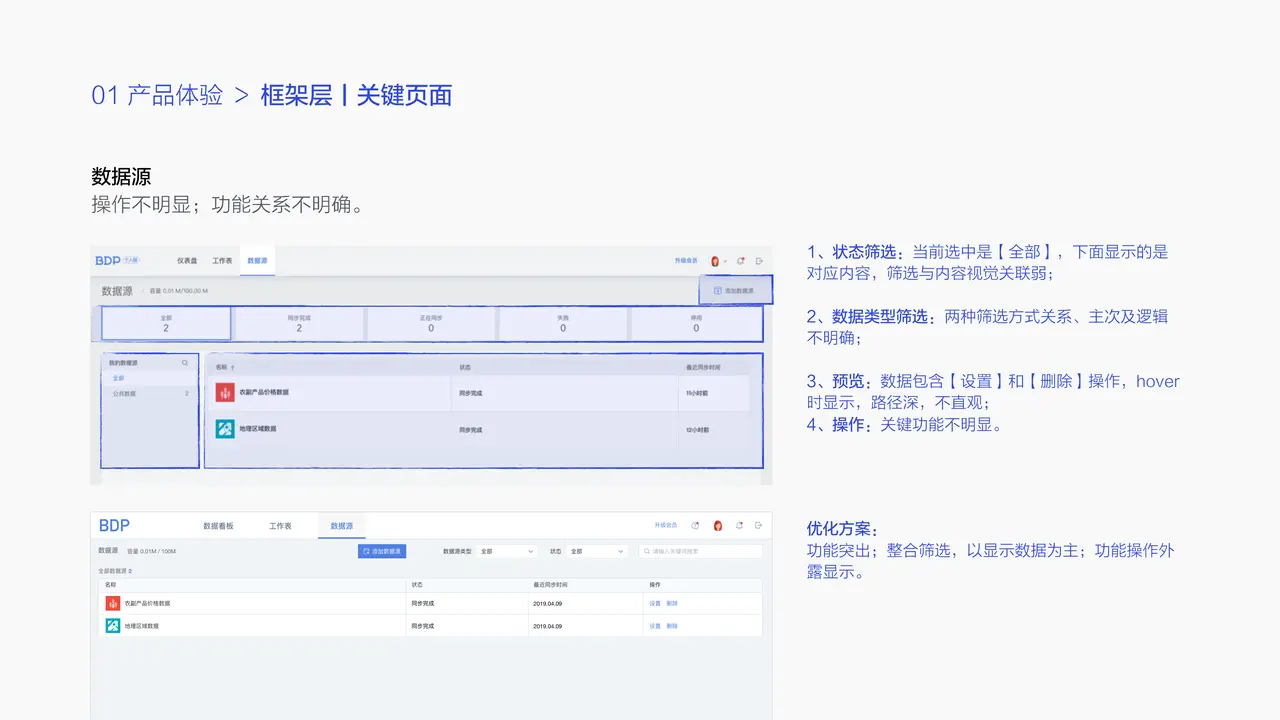Image resolution: width=1280 pixels, height=720 pixels.
Task: Click the 操作 column header in the lower table
Action: [x=655, y=584]
